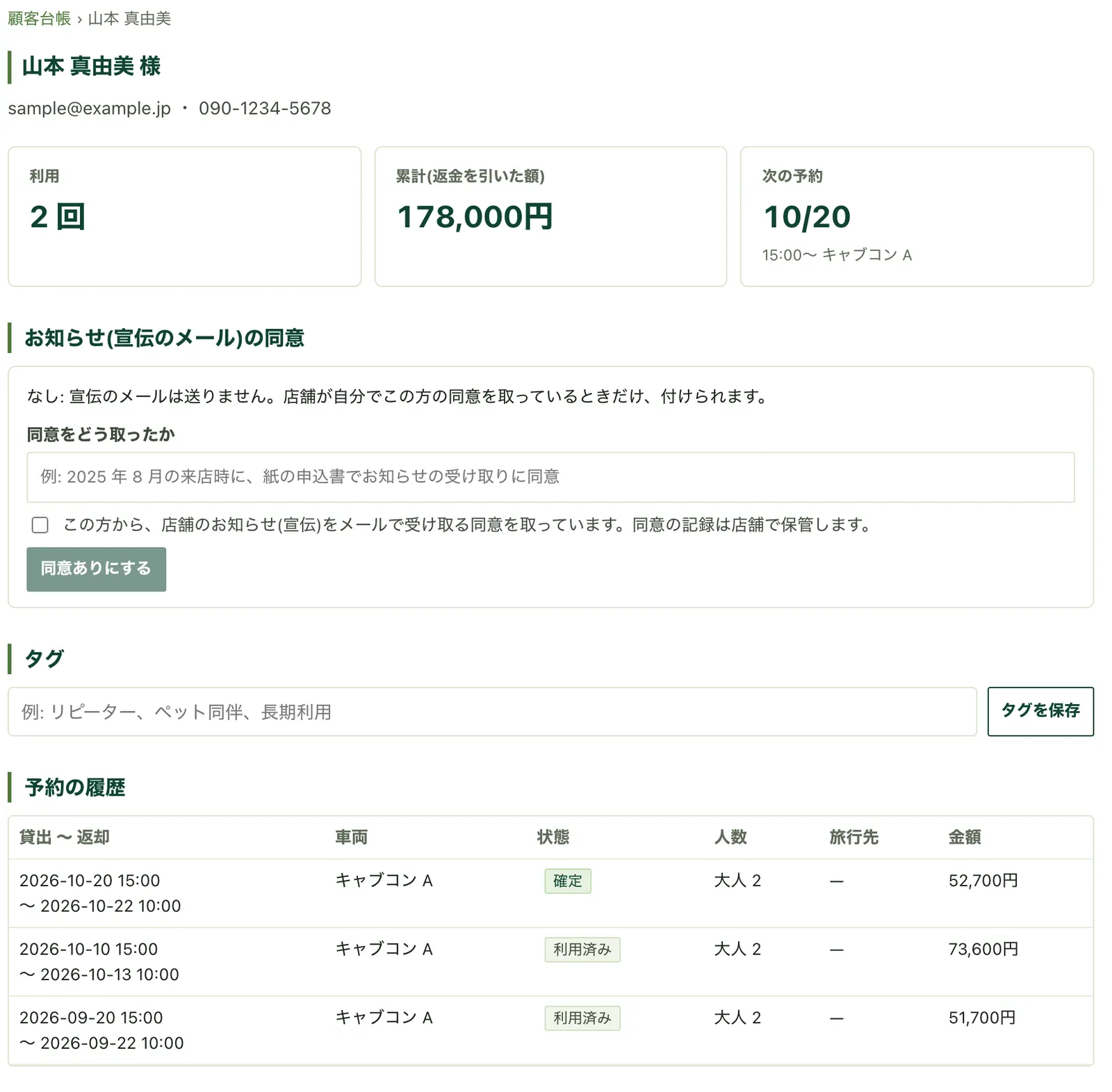Image resolution: width=1112 pixels, height=1092 pixels.
Task: Click the sample@example.jp email address
Action: click(x=89, y=108)
